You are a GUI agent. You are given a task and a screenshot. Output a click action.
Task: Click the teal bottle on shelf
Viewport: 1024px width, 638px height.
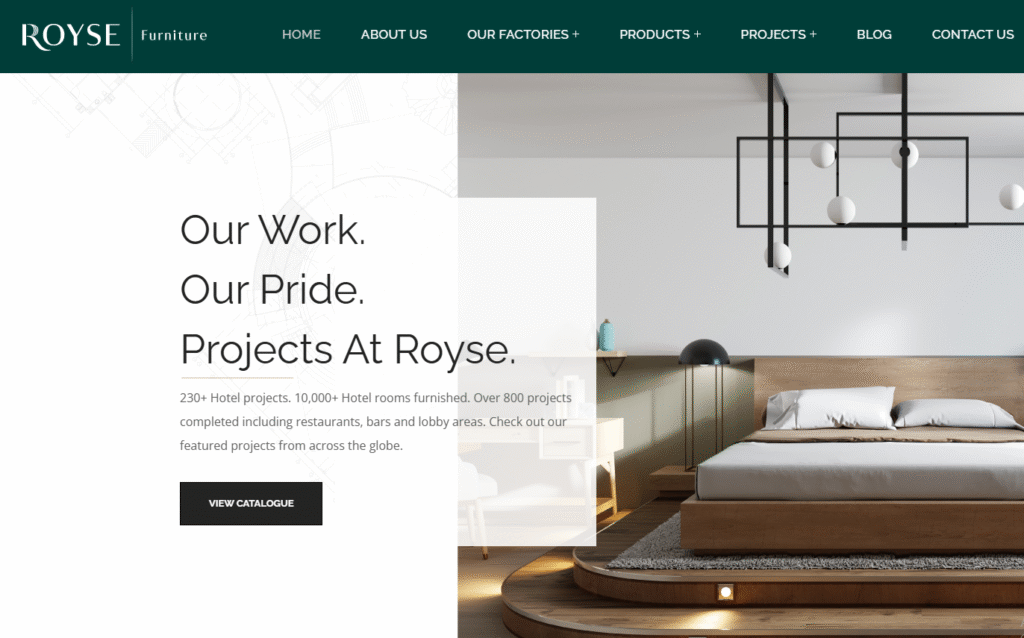click(x=607, y=336)
